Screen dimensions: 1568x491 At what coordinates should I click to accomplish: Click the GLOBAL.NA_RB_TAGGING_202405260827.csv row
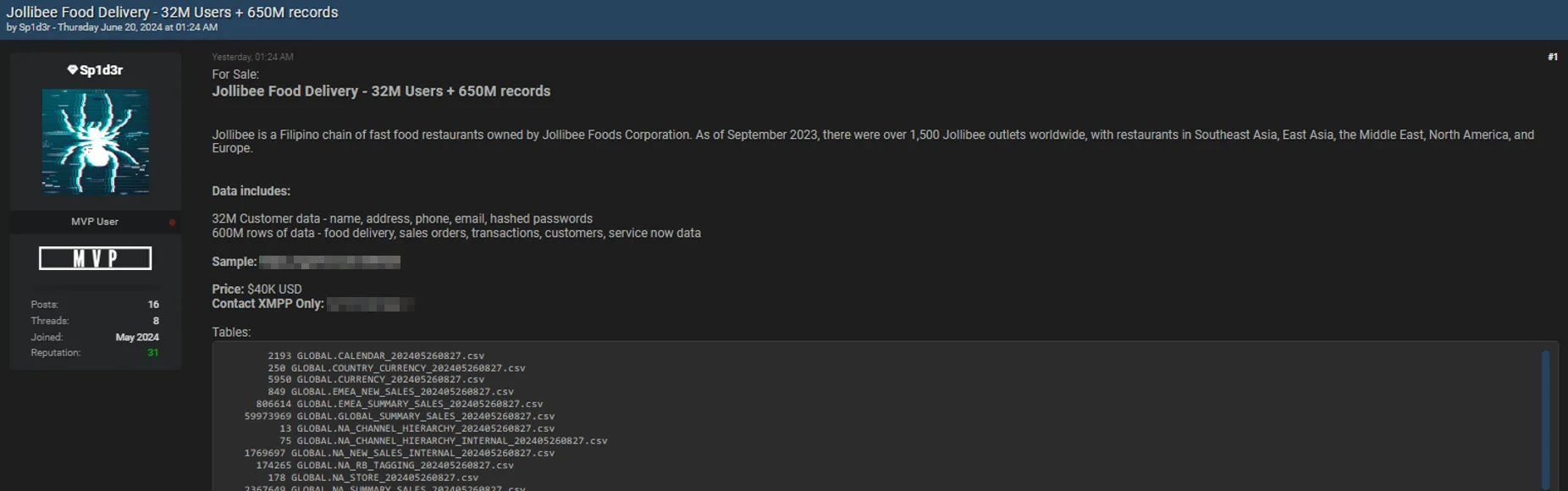pyautogui.click(x=384, y=466)
